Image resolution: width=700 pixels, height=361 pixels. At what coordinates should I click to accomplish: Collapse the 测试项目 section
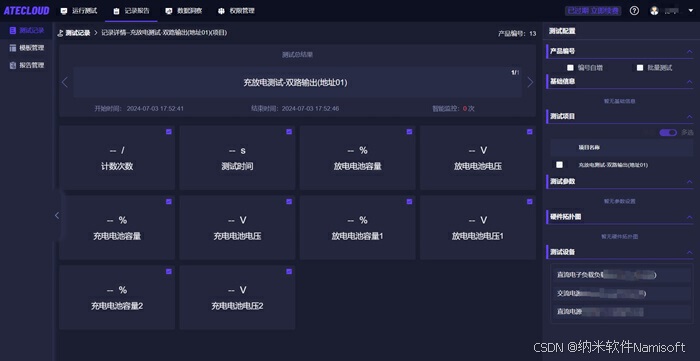click(689, 116)
